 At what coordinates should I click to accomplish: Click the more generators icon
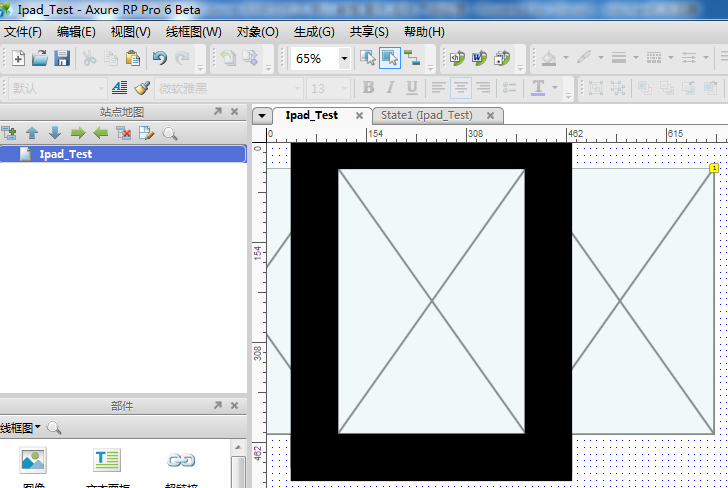(x=502, y=58)
